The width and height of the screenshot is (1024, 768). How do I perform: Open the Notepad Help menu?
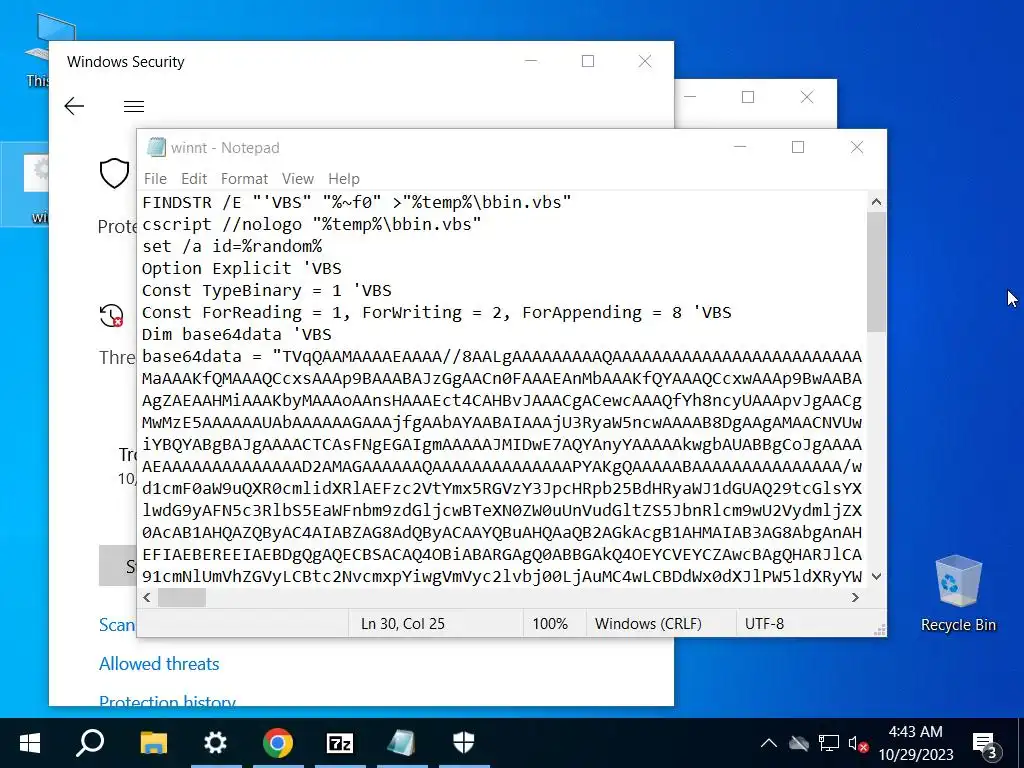(344, 178)
